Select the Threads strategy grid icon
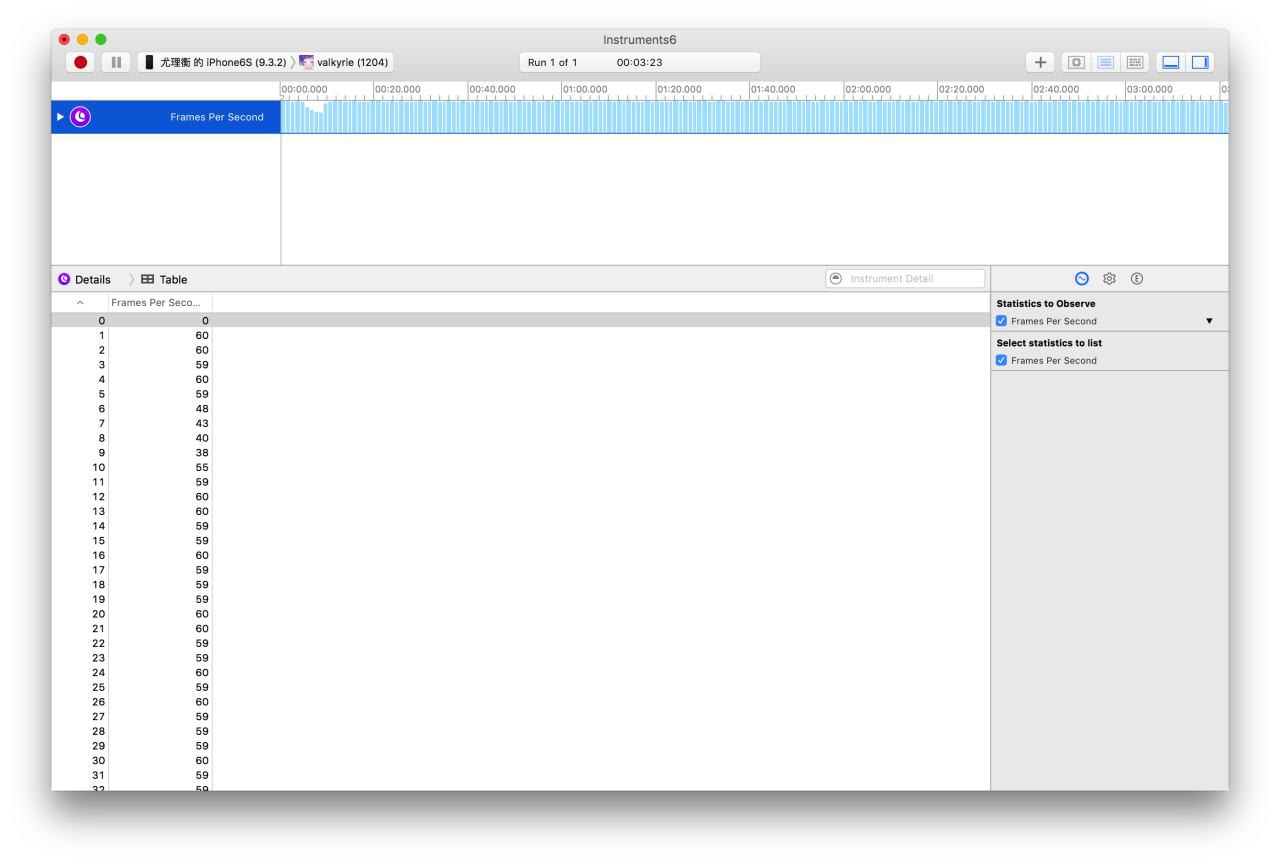Viewport: 1280px width, 864px height. coord(1134,62)
